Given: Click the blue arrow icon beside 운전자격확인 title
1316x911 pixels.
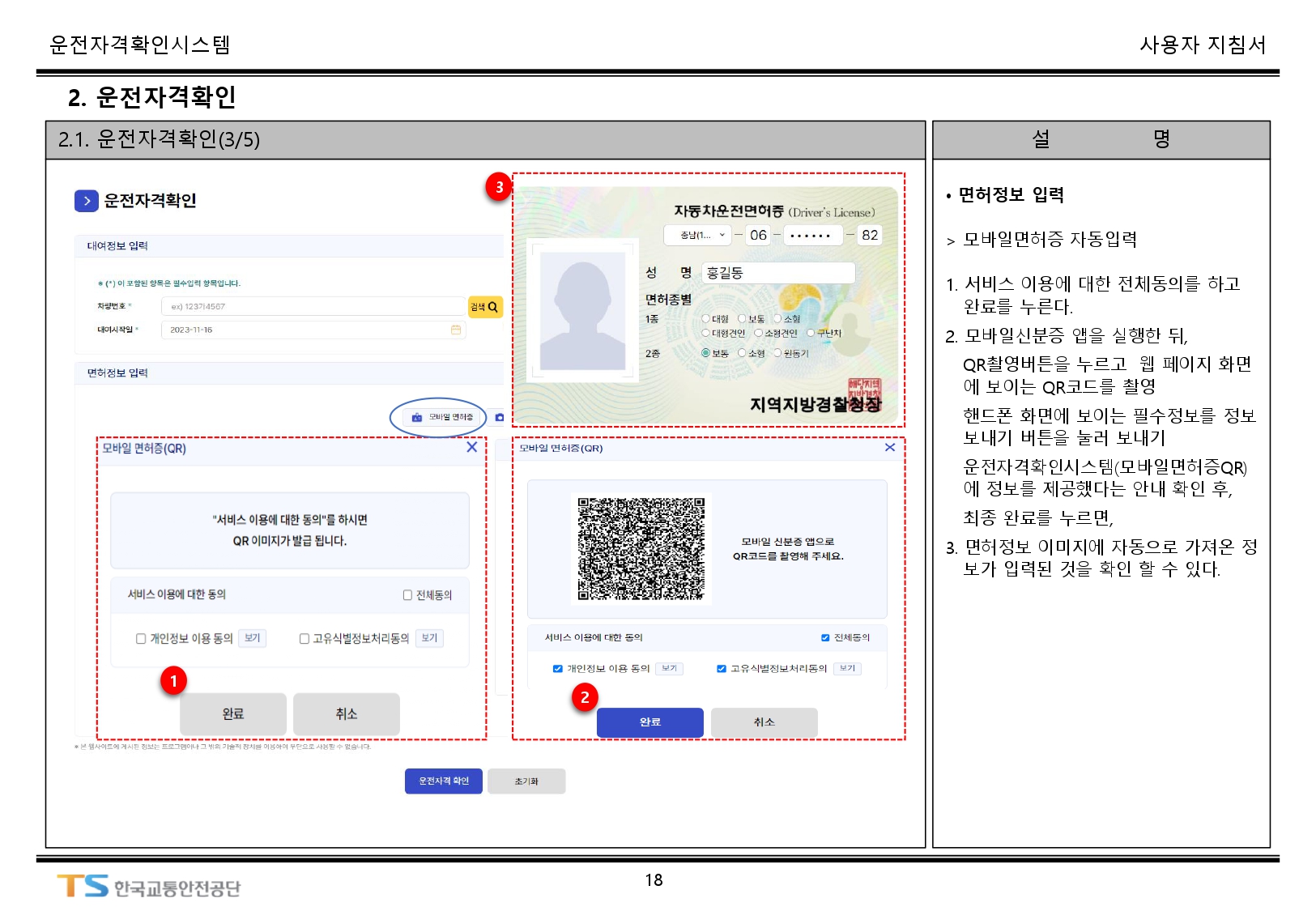Looking at the screenshot, I should pyautogui.click(x=86, y=201).
